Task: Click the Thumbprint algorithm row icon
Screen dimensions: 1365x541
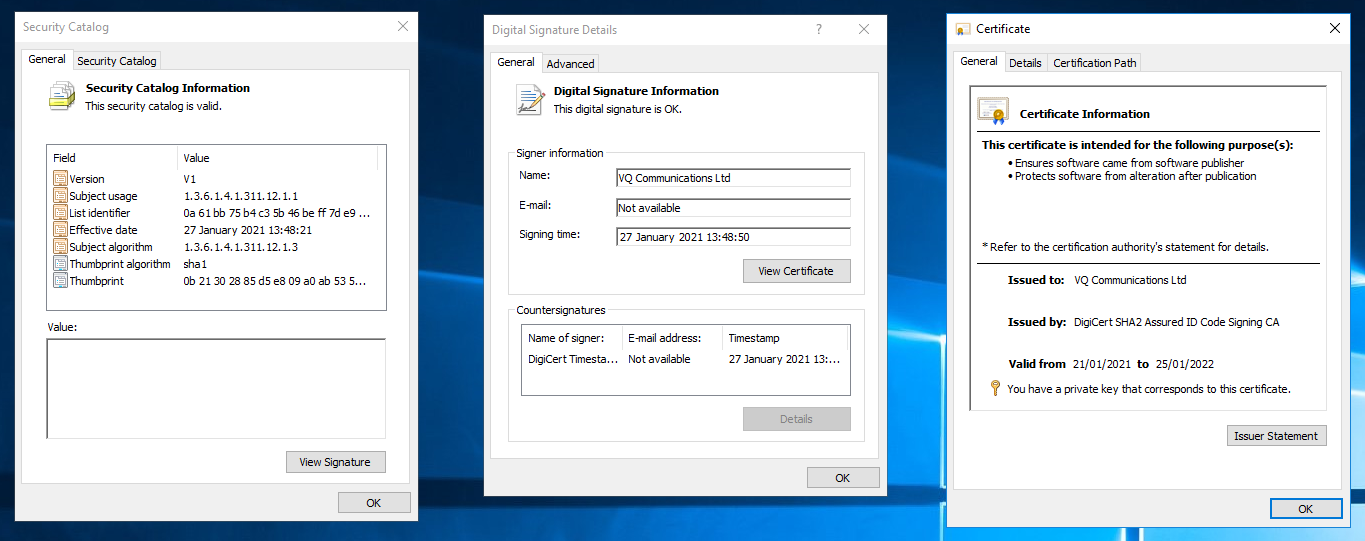Action: tap(60, 264)
